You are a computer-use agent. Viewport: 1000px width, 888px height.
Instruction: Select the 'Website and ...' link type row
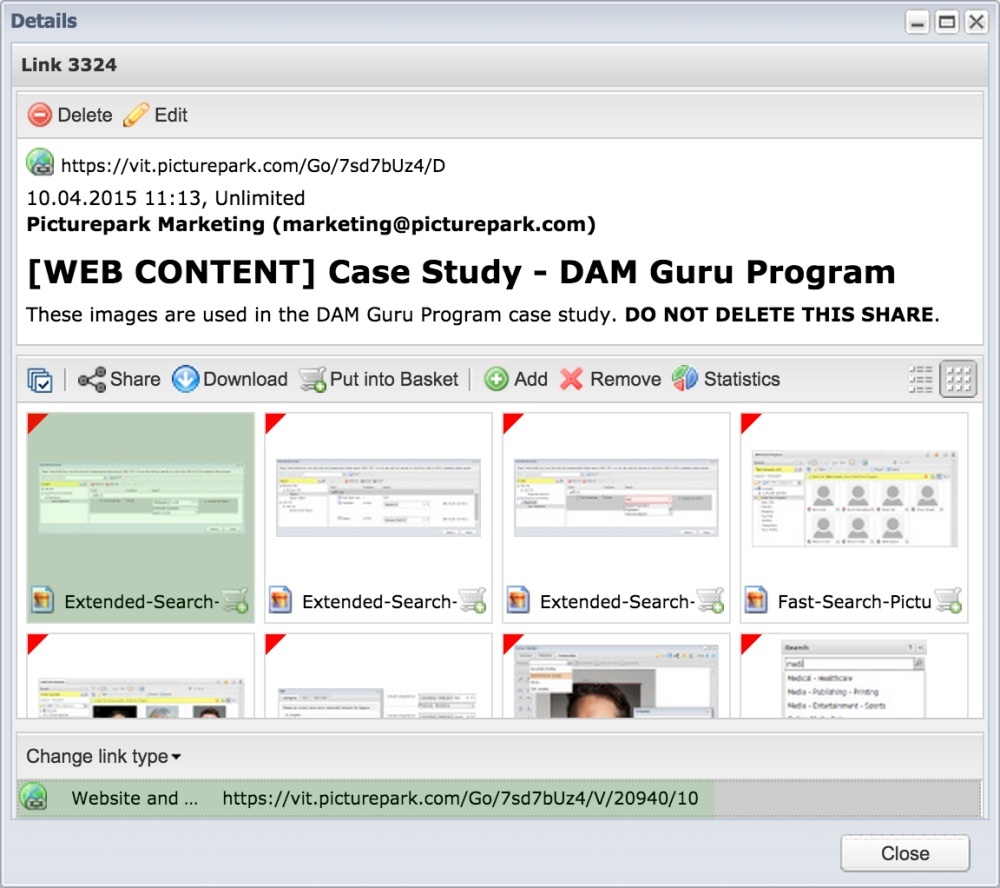[499, 798]
